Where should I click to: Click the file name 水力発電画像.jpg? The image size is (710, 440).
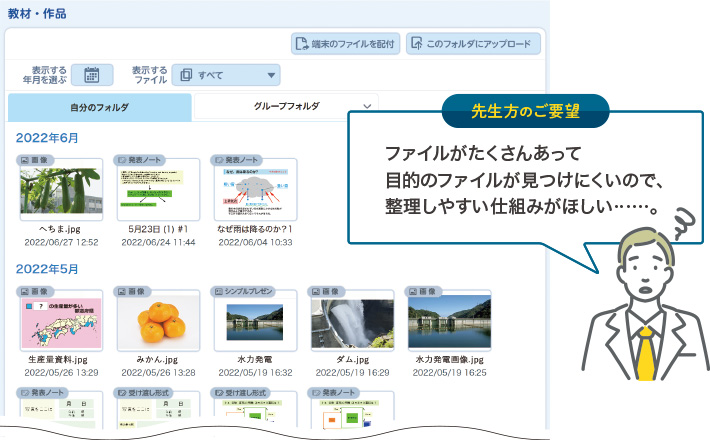point(450,359)
